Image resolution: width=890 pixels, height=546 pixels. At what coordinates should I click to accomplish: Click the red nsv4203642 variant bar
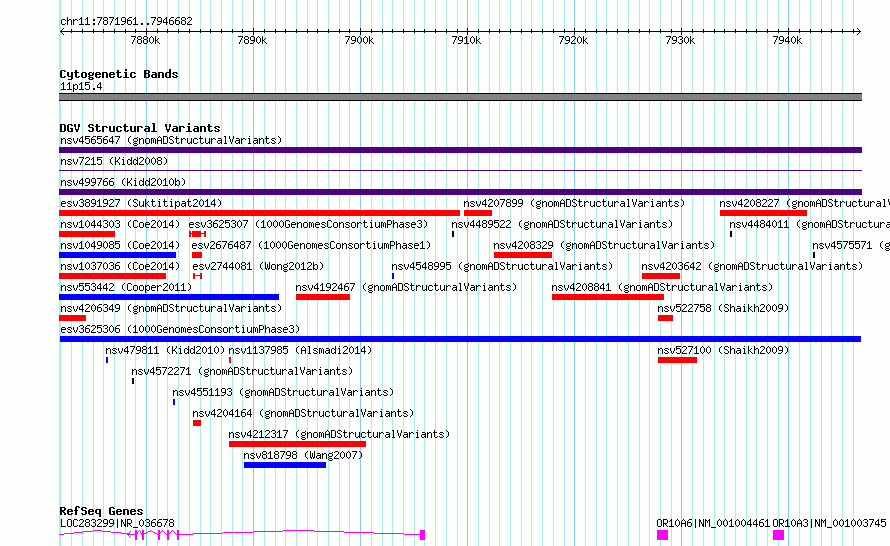coord(661,276)
